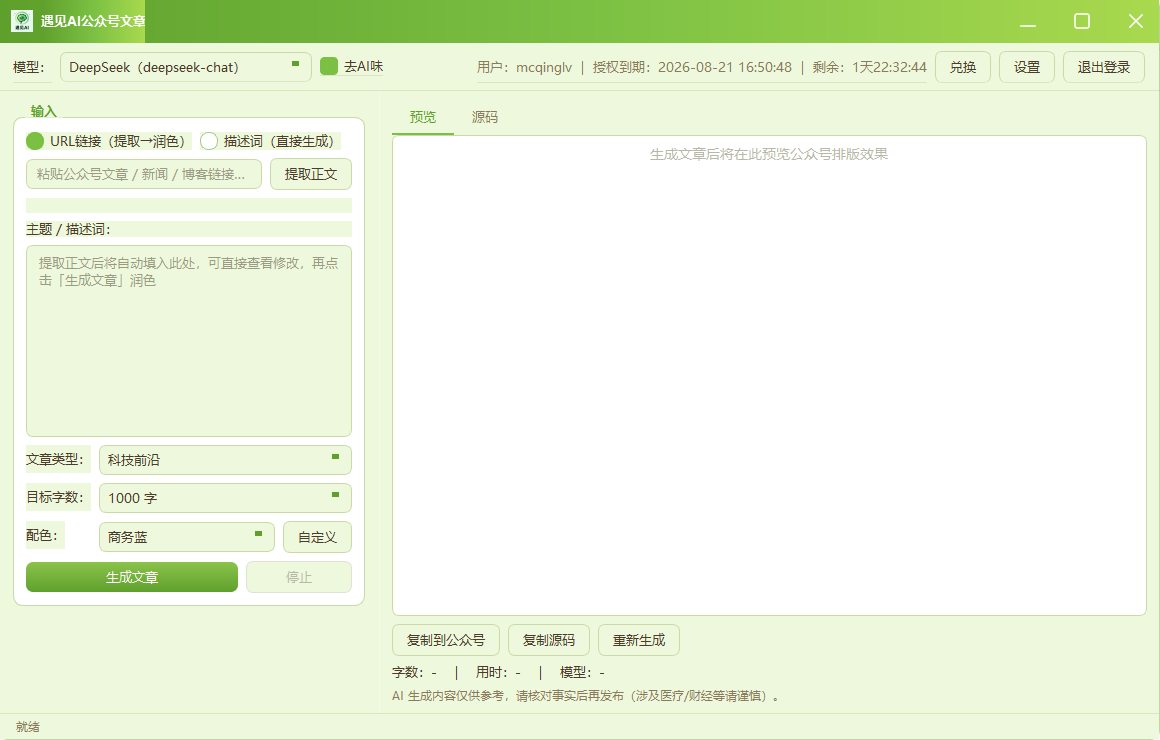Click the 剩余 time countdown text
Screen dimensions: 1160x740
click(869, 67)
